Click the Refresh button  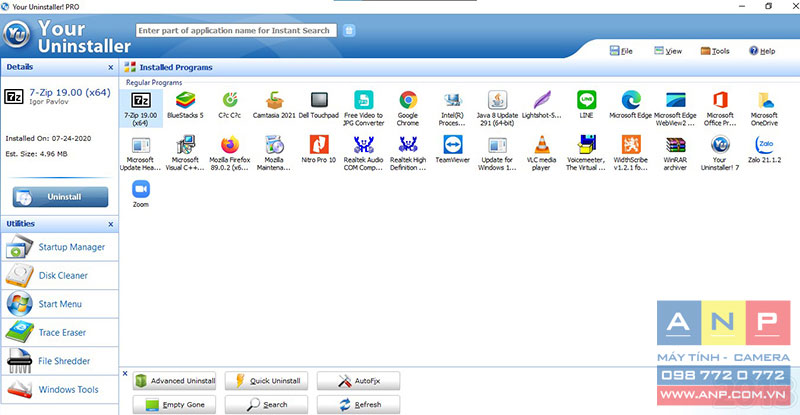tap(358, 404)
